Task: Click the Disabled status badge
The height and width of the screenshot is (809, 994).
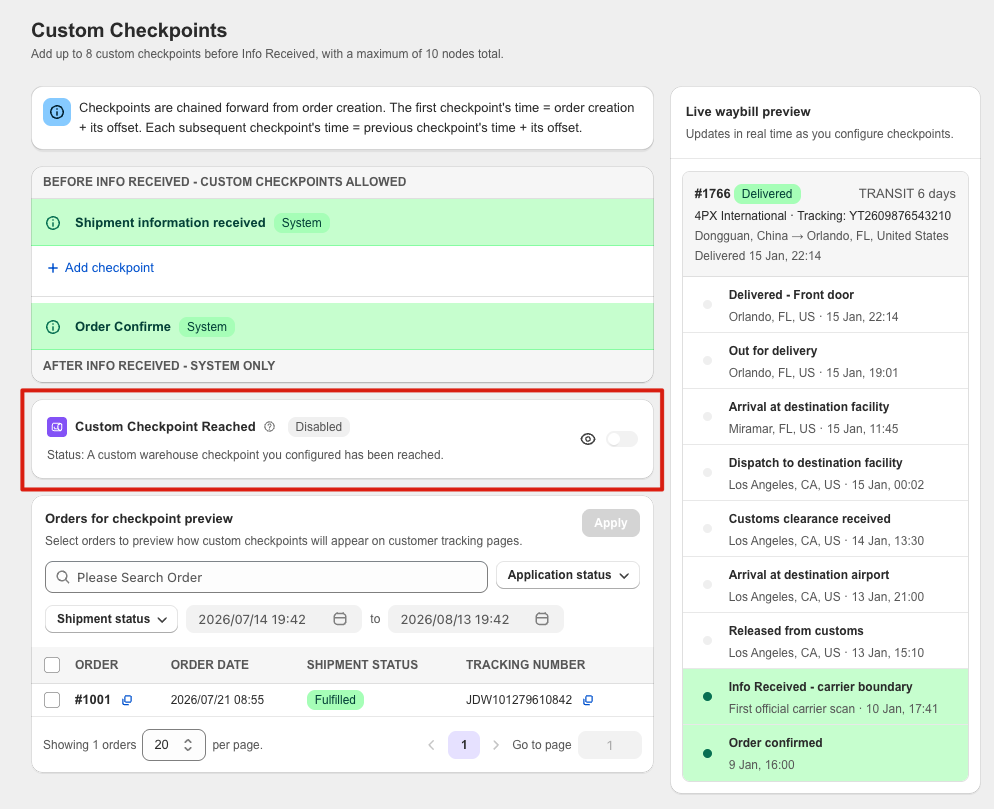Action: coord(318,427)
